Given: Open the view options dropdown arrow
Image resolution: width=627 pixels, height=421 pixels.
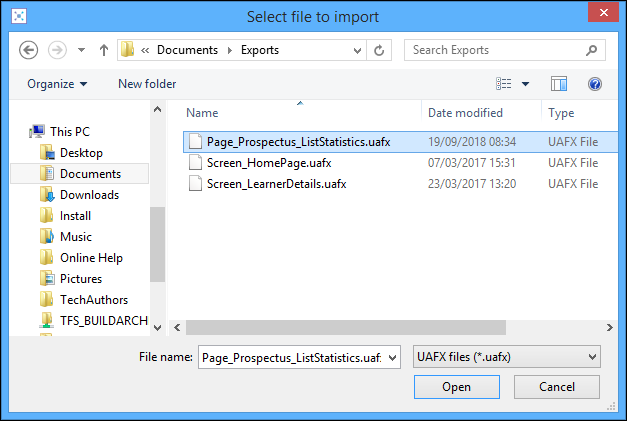Looking at the screenshot, I should [x=525, y=84].
